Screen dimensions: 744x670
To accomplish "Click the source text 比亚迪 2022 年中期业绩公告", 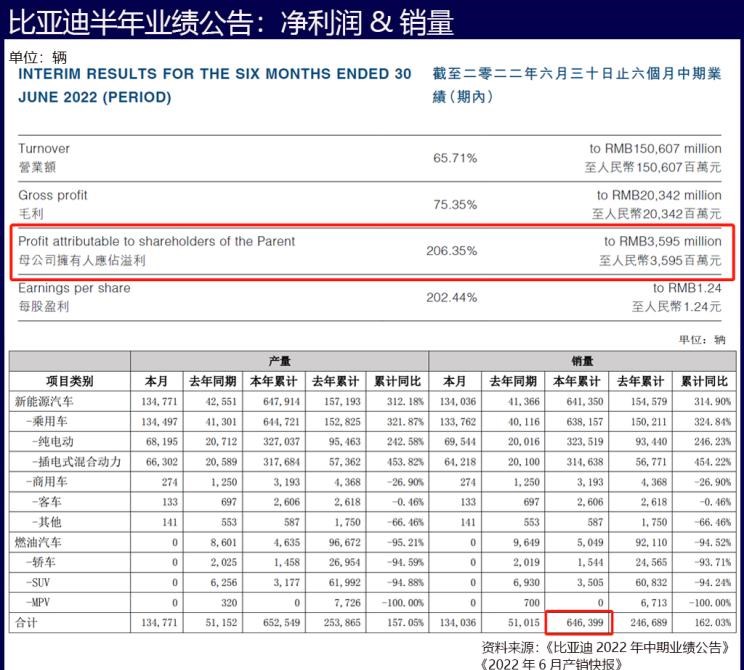I will click(637, 648).
